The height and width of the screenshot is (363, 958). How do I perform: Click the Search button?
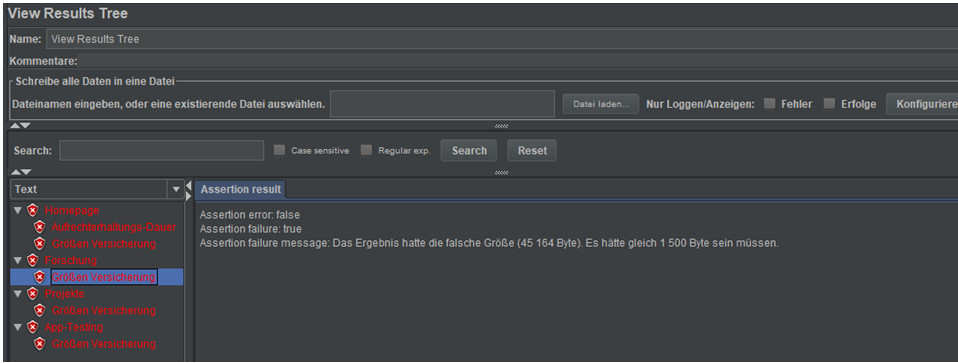tap(469, 150)
